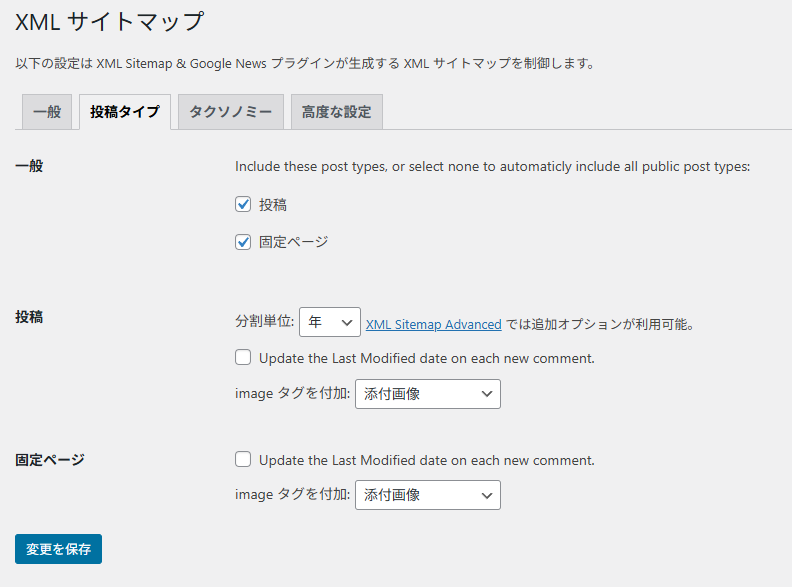Expand image tag dropdown in 投稿 section
The image size is (792, 587).
tap(427, 394)
